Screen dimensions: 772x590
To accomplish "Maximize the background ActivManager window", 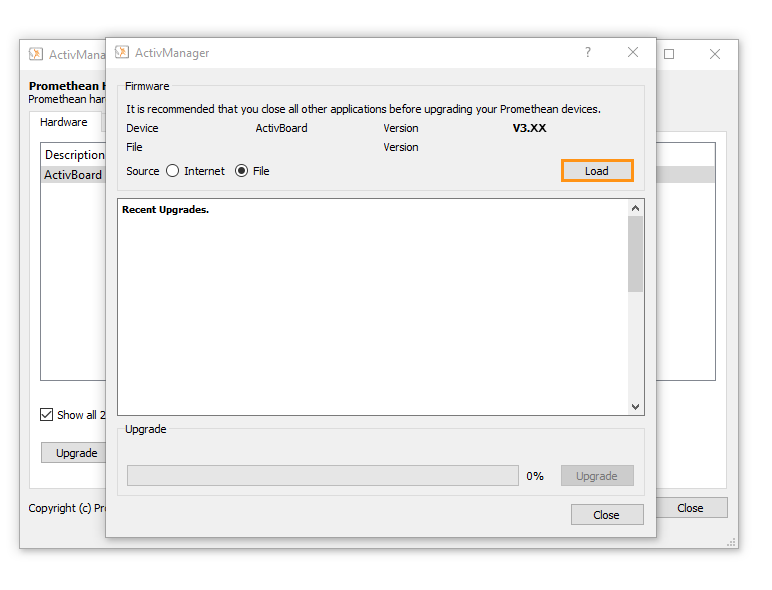I will (669, 54).
